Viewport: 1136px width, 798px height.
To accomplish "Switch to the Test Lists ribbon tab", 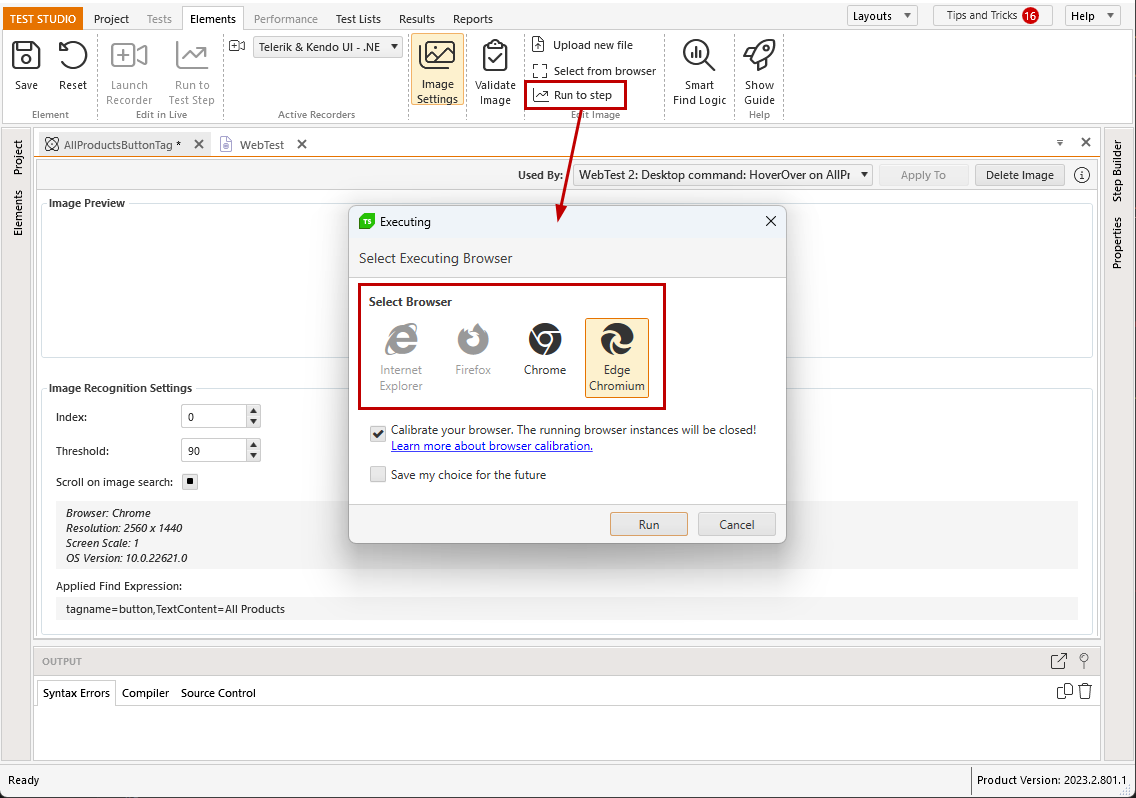I will click(x=358, y=19).
